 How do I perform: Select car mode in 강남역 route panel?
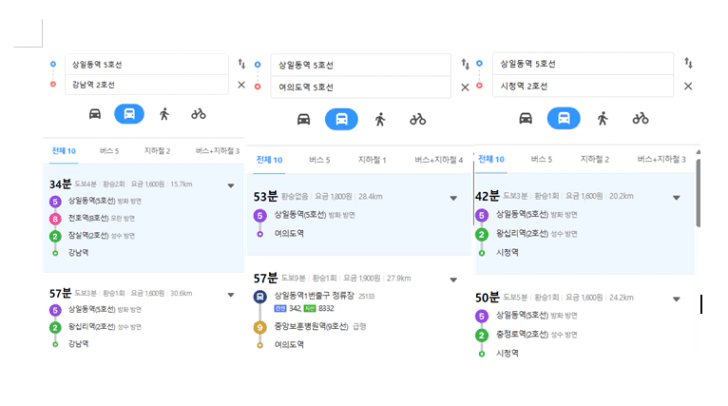[95, 114]
